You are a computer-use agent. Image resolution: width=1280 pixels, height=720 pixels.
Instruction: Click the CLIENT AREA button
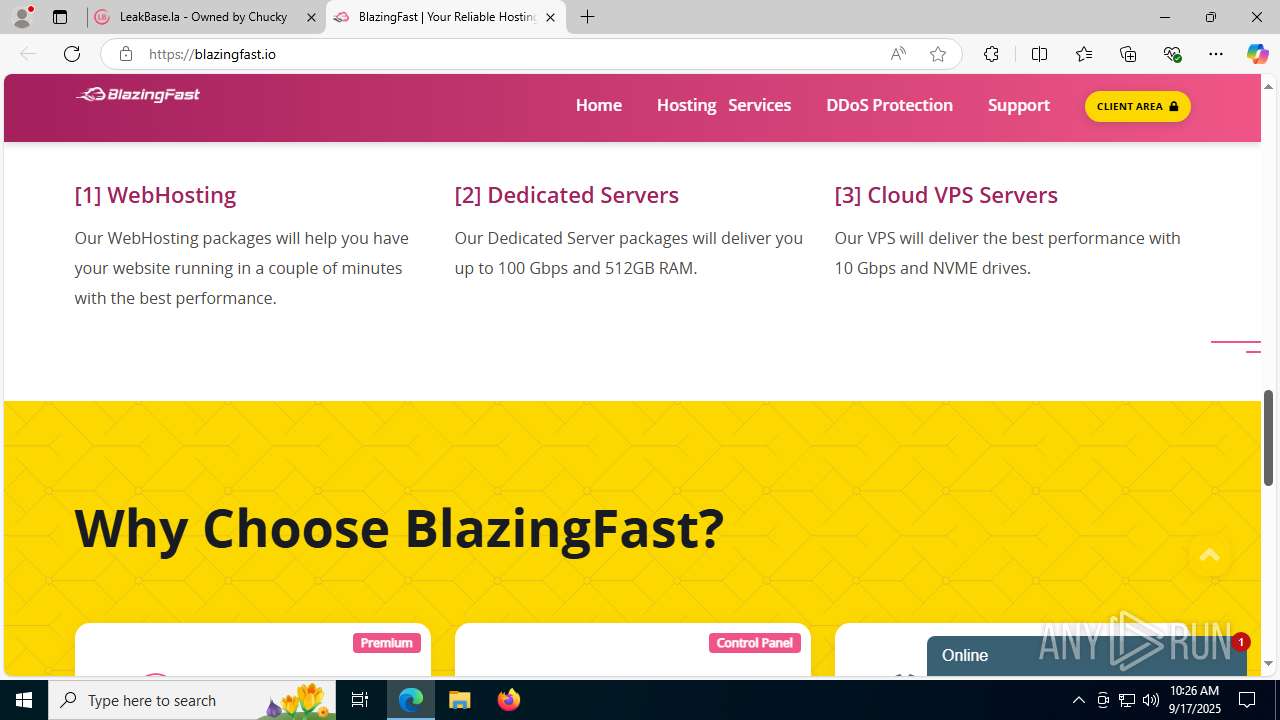tap(1137, 106)
